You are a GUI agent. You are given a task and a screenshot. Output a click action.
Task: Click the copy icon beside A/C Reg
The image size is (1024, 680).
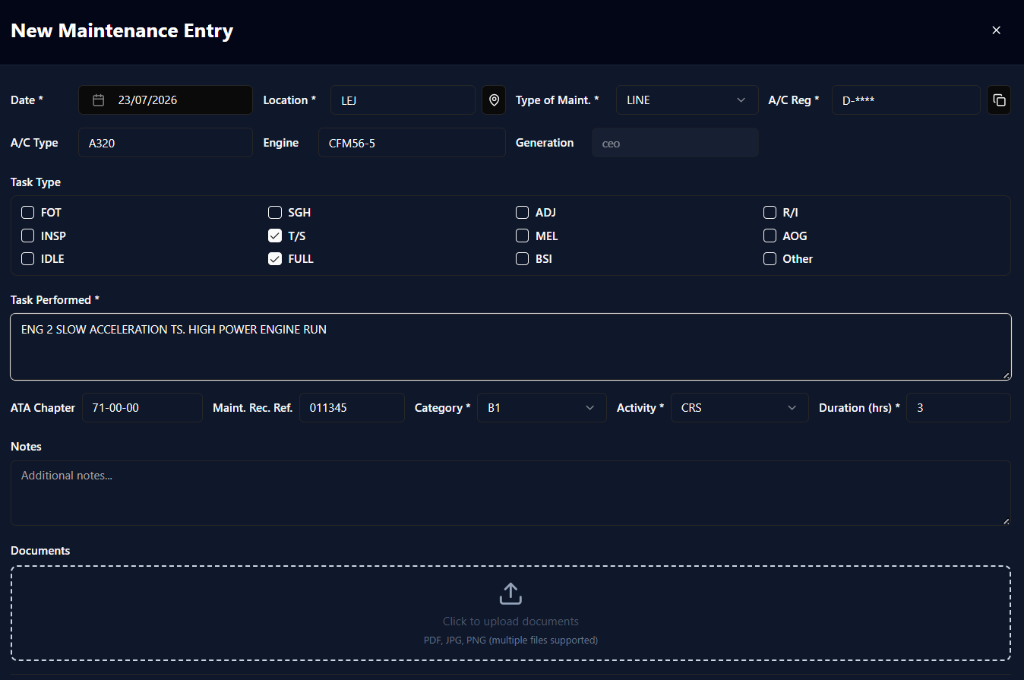(x=999, y=100)
